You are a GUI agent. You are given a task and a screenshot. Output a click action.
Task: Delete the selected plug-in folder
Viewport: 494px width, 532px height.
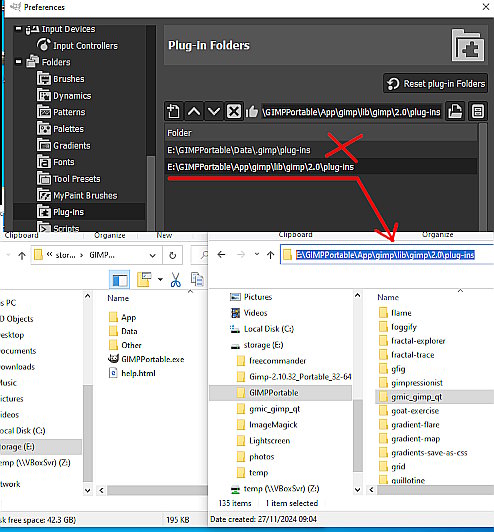[234, 111]
